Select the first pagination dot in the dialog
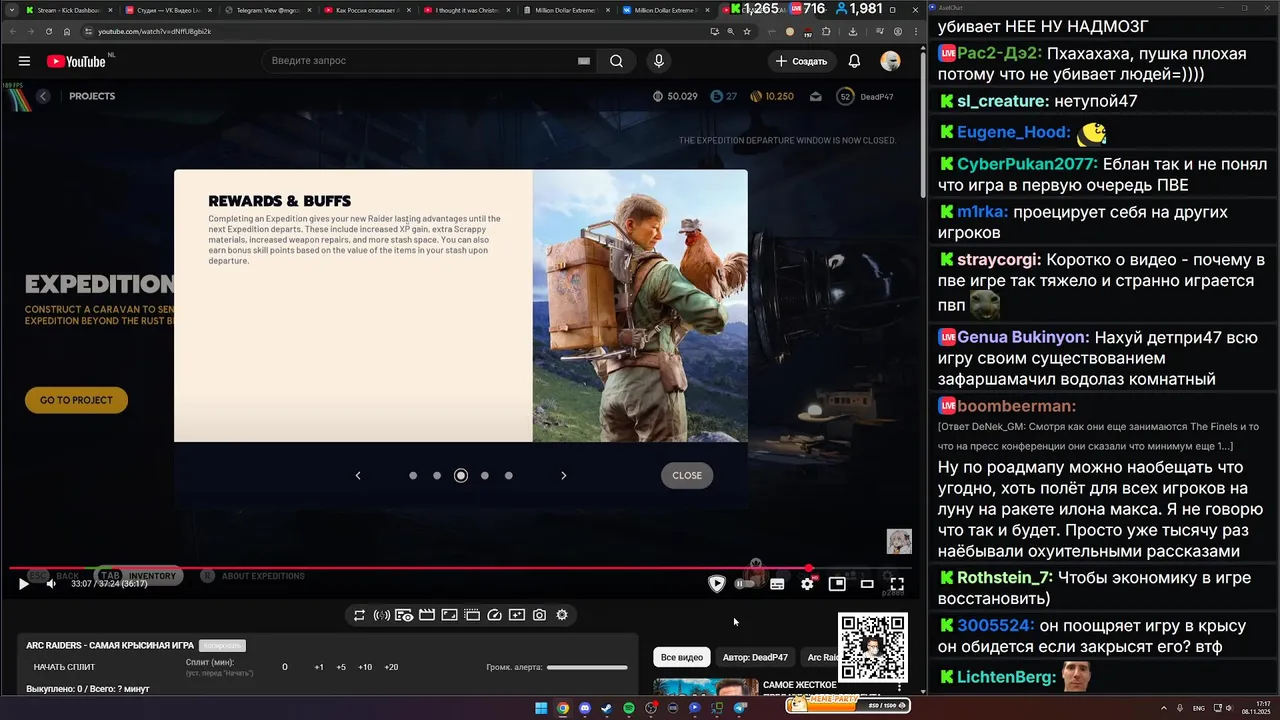The width and height of the screenshot is (1280, 720). point(413,476)
